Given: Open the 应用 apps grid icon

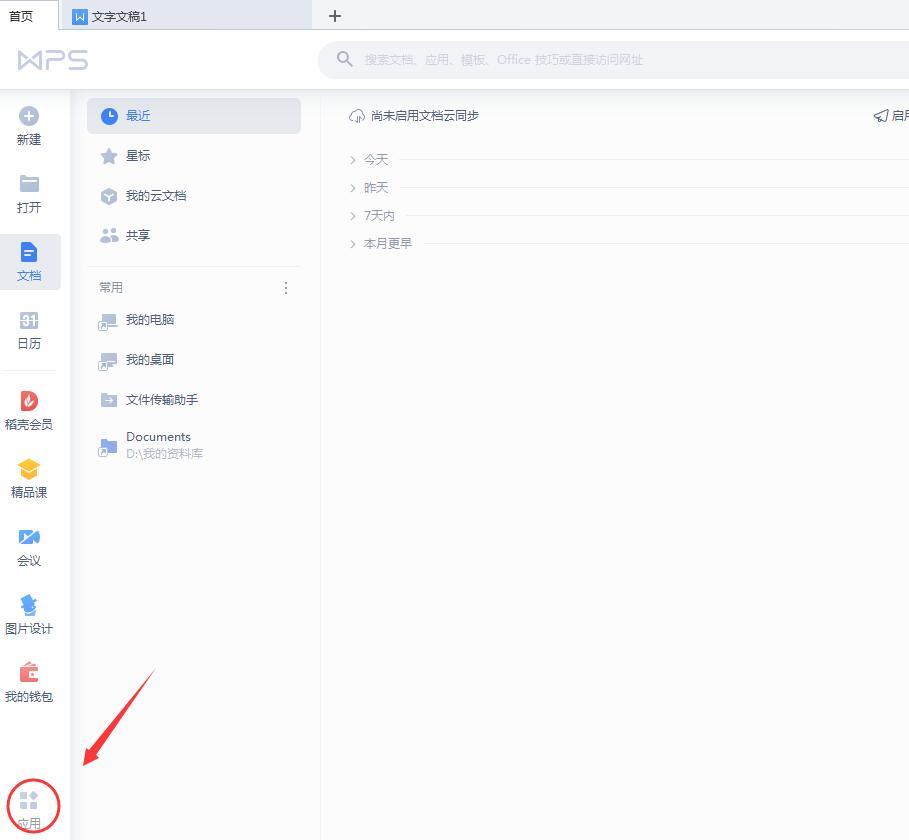Looking at the screenshot, I should tap(28, 801).
